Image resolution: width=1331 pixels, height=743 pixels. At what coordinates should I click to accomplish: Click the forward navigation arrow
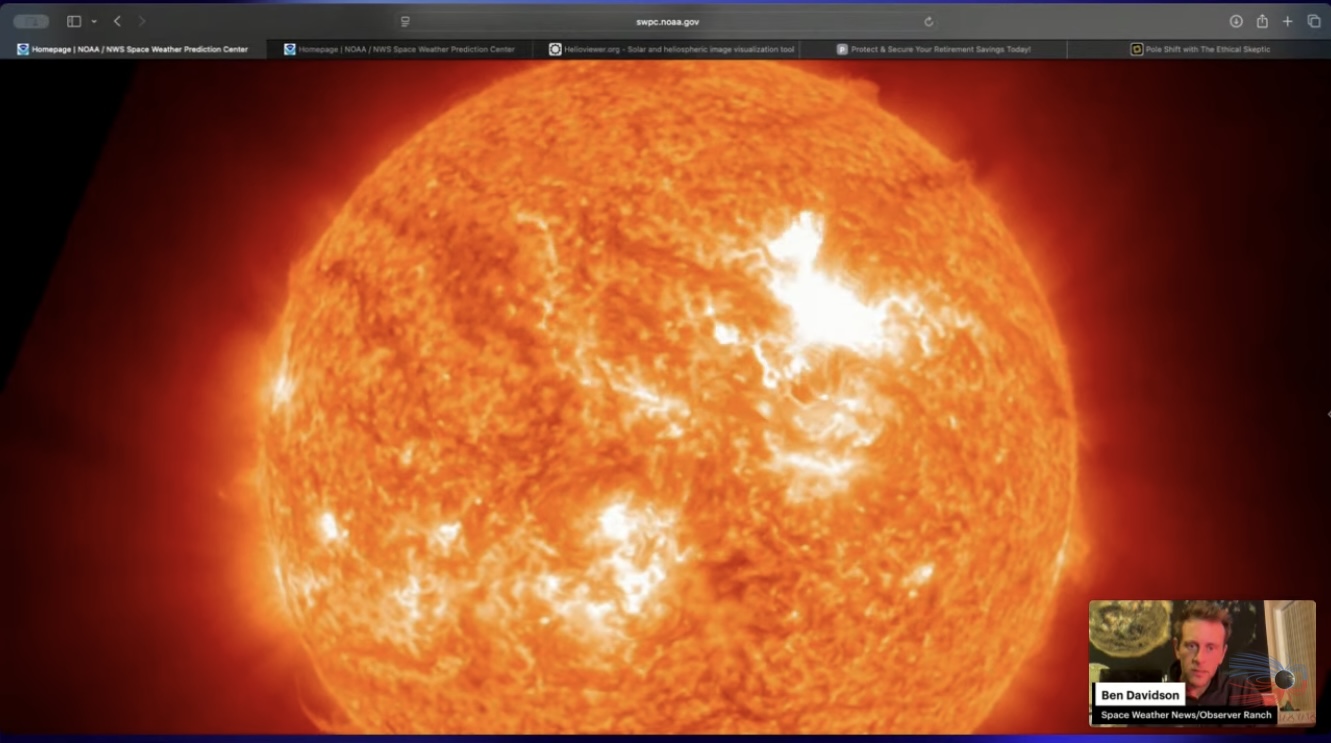[x=142, y=21]
